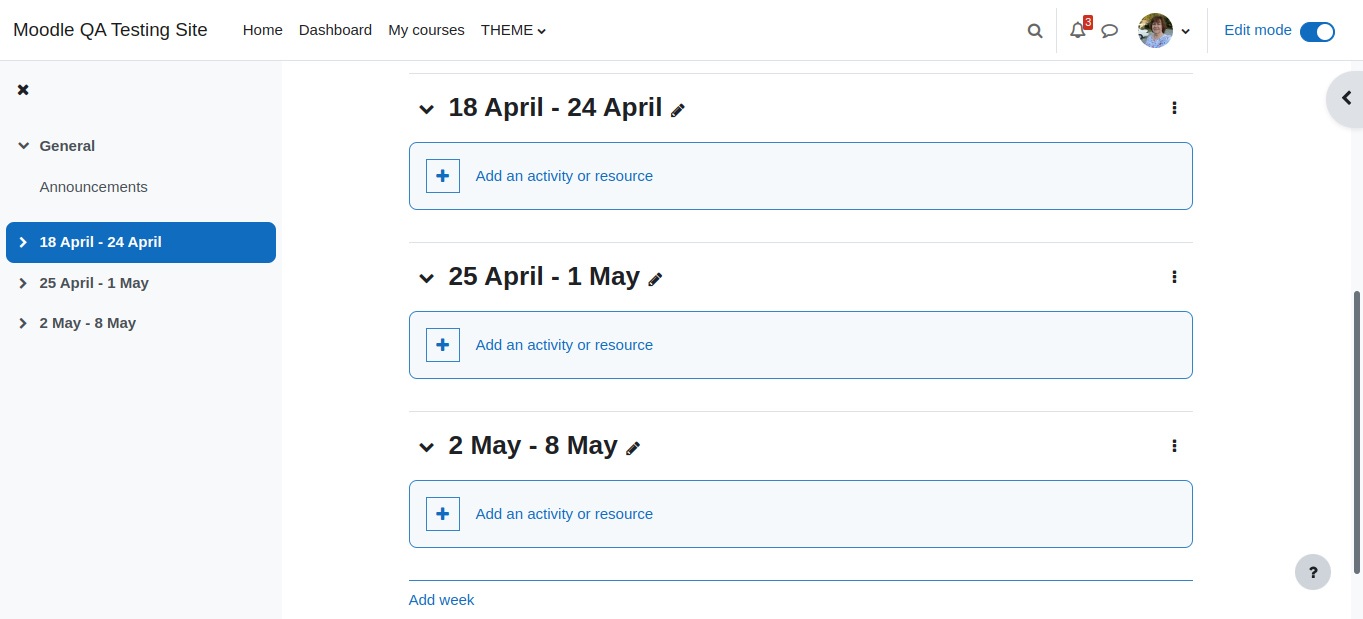Edit the 2 May - 8 May title pencil
Viewport: 1363px width, 619px height.
coord(633,448)
